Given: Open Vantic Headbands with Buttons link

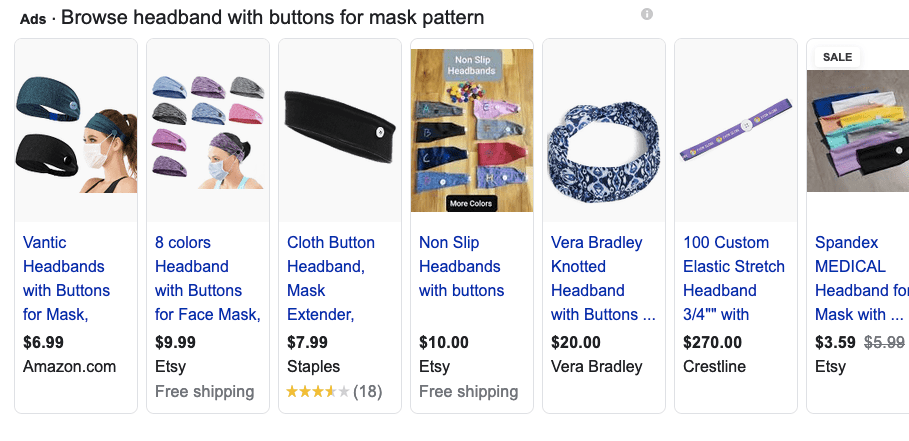Looking at the screenshot, I should pos(66,278).
